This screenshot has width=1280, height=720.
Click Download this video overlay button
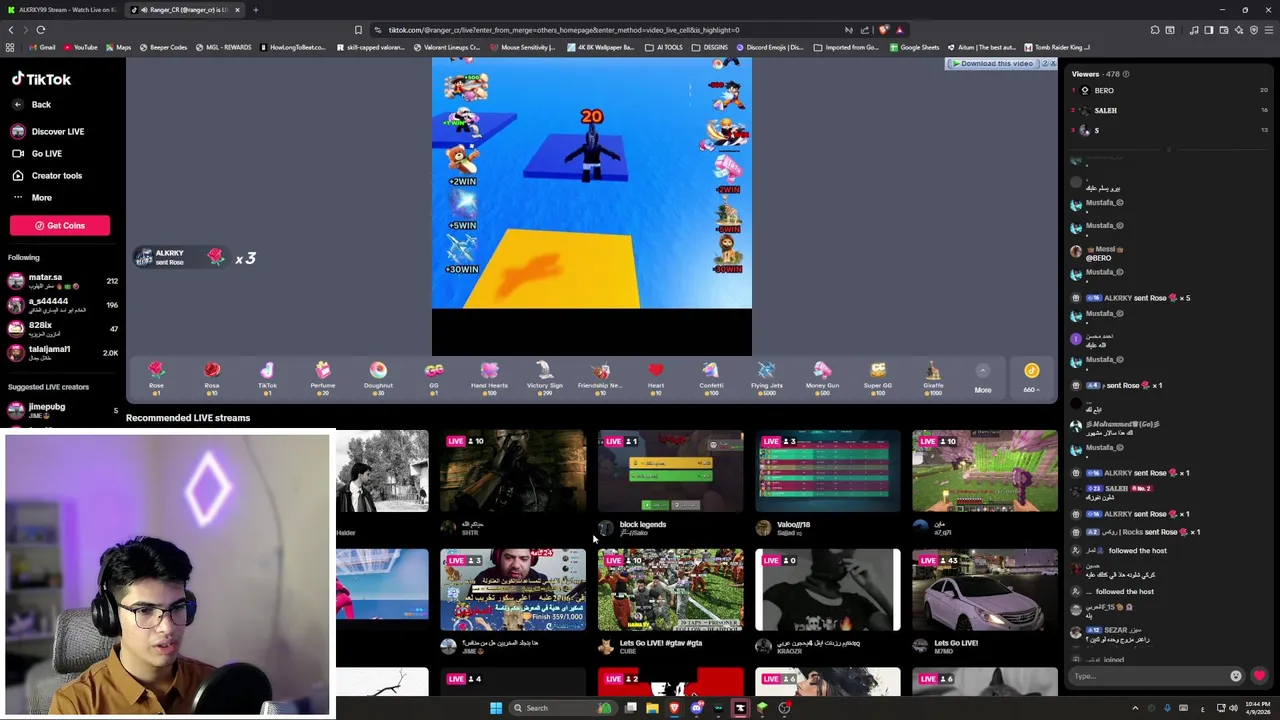(993, 63)
